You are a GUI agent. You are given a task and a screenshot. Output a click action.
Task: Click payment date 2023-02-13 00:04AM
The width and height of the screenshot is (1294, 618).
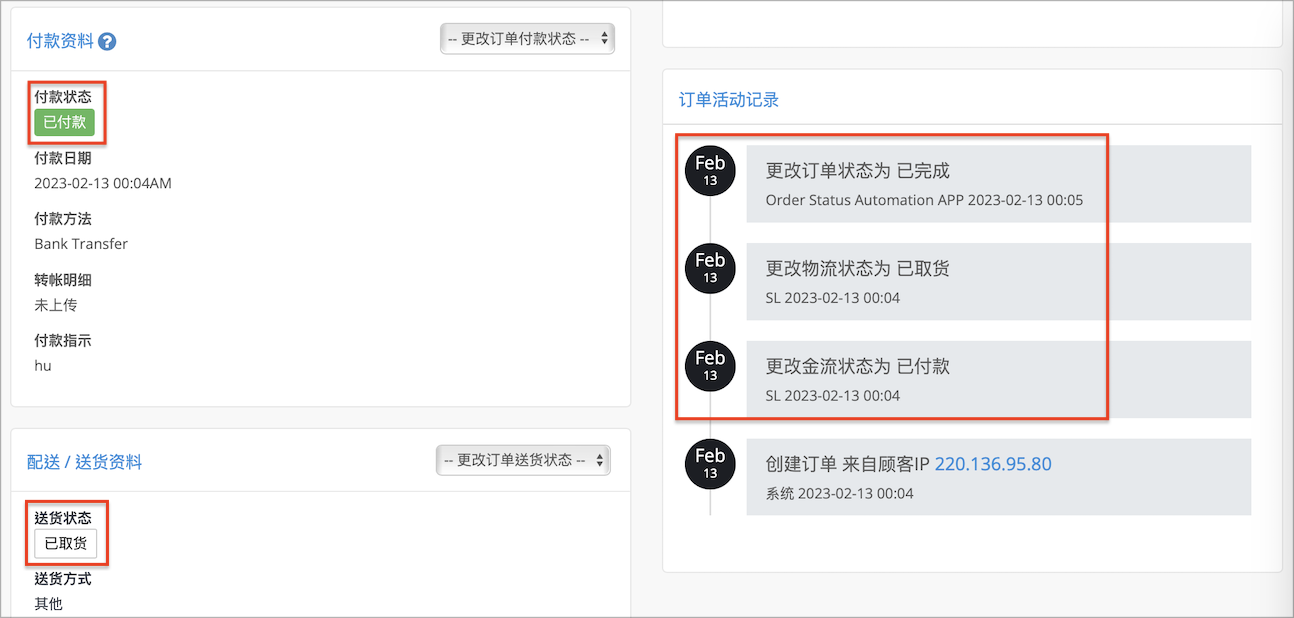(x=103, y=183)
